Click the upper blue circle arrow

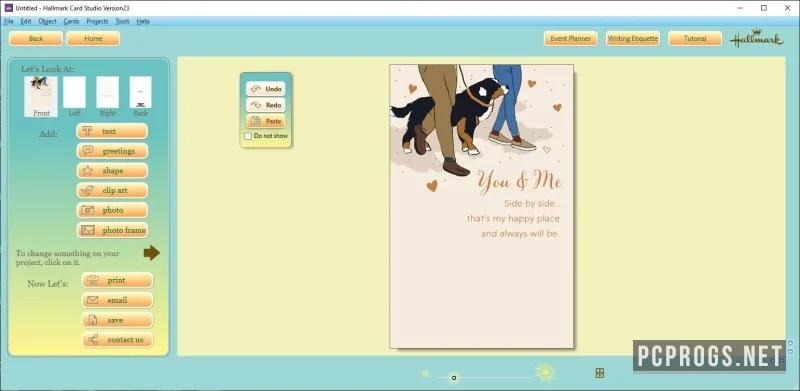790,343
